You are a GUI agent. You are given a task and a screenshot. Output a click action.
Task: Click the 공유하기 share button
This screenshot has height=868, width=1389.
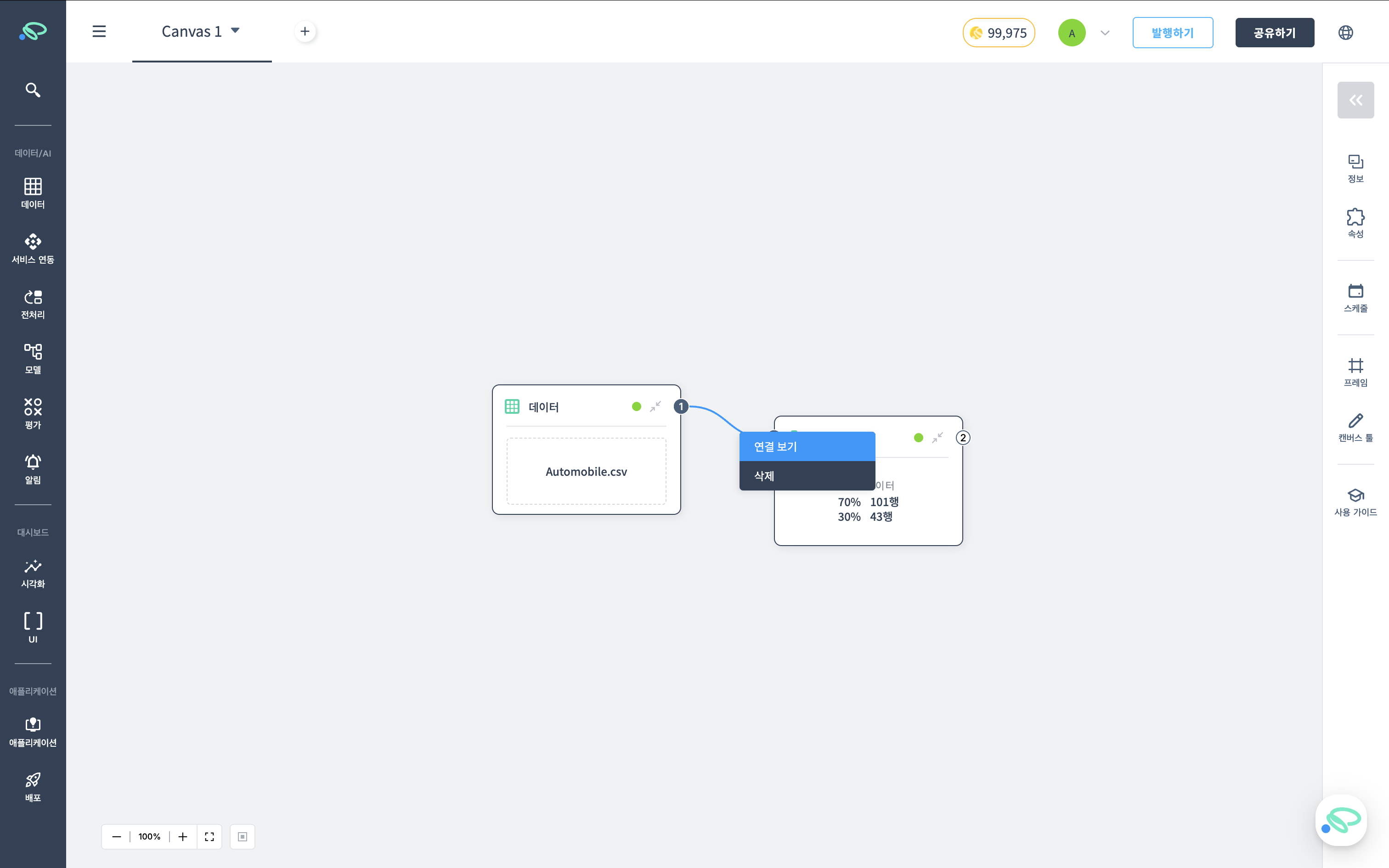(x=1274, y=33)
